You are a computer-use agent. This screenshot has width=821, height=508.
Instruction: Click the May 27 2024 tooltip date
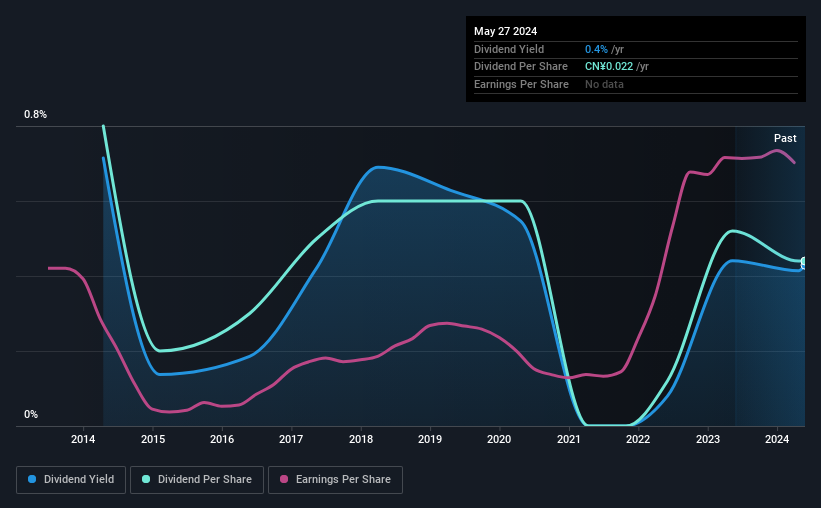point(505,31)
